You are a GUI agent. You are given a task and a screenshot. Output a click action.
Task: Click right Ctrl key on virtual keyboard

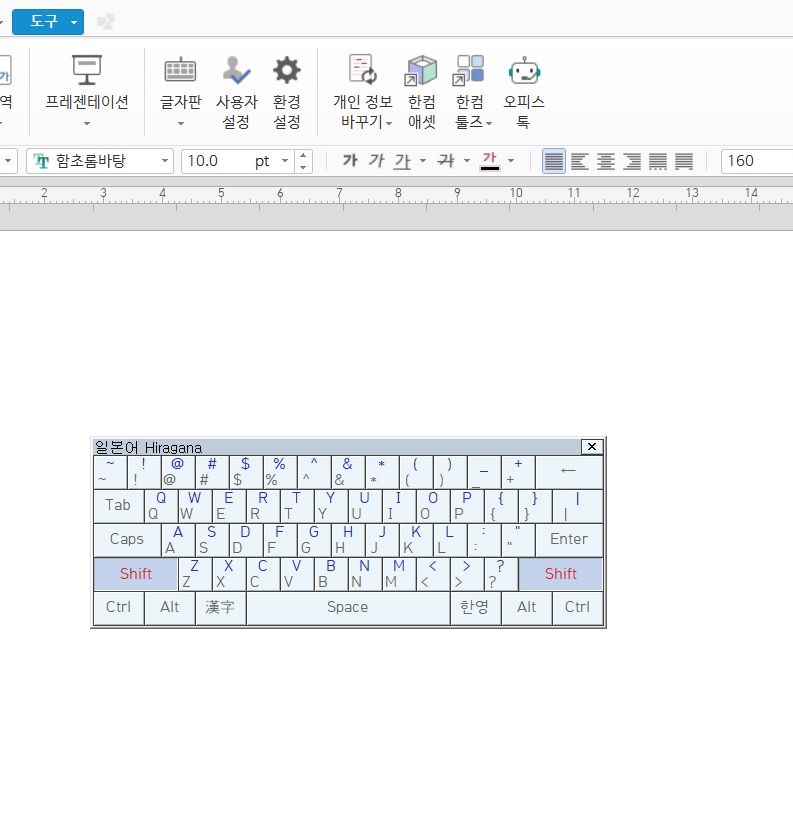tap(577, 607)
